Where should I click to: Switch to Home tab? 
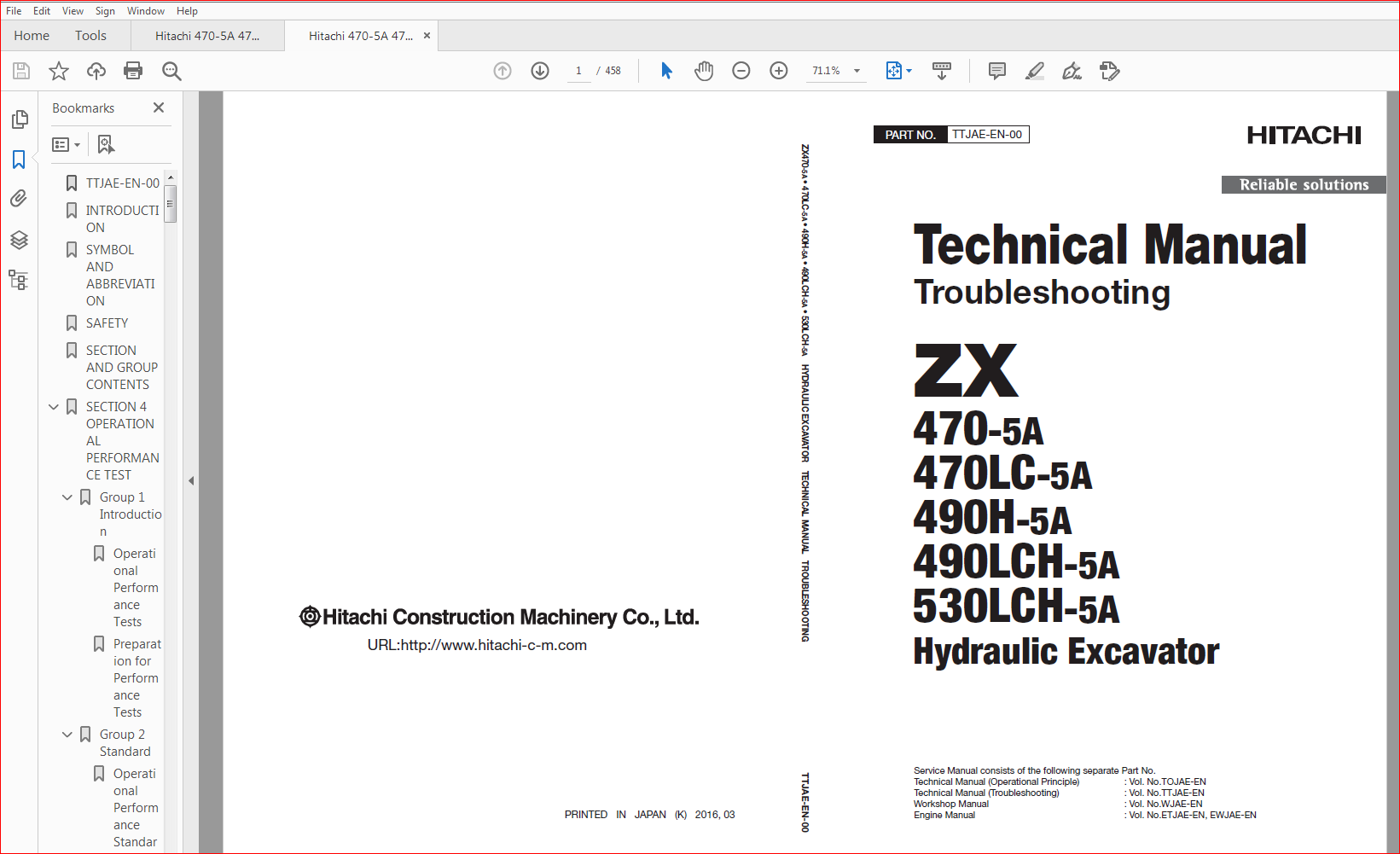(32, 36)
